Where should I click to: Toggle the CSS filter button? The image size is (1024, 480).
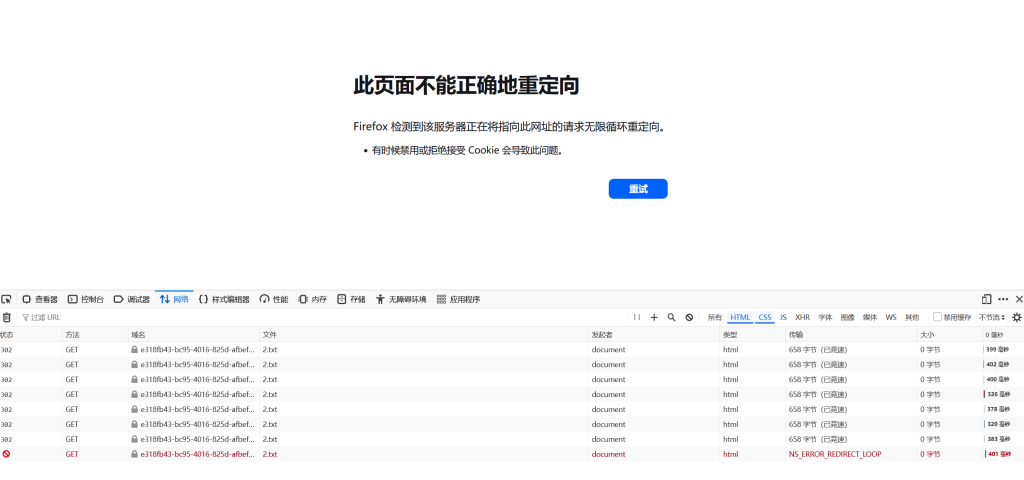pyautogui.click(x=765, y=317)
